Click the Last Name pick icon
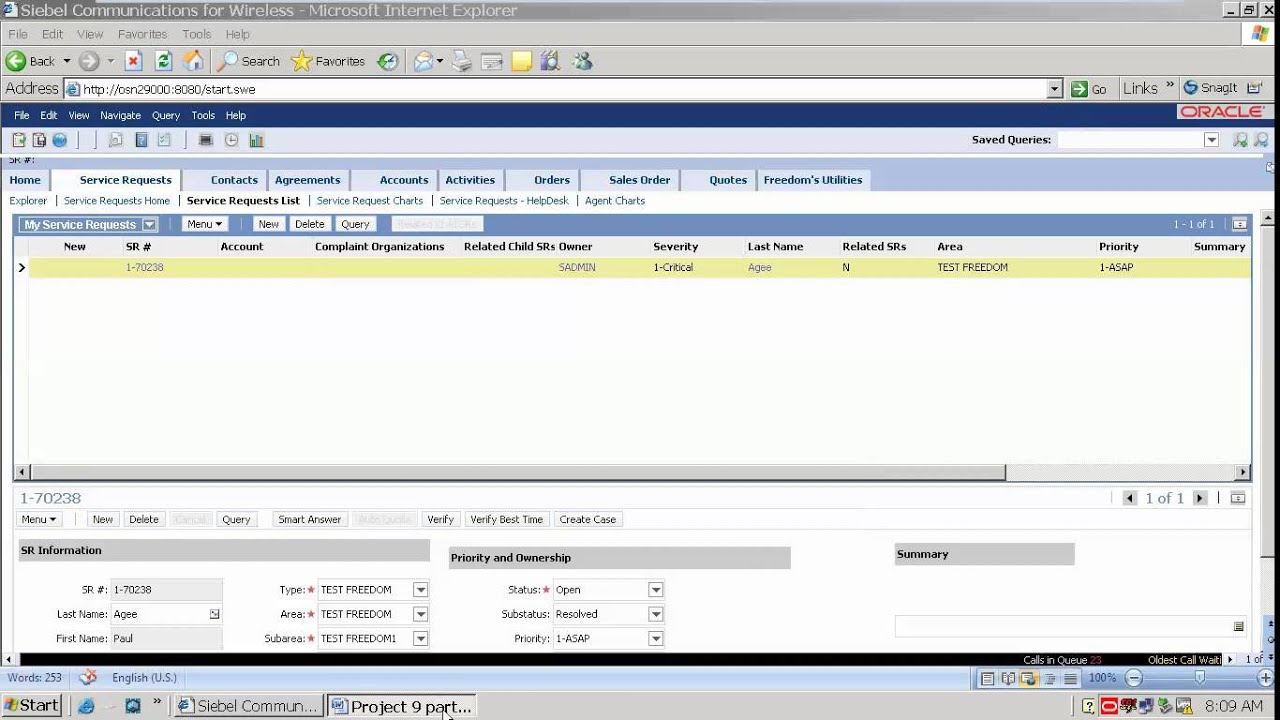The width and height of the screenshot is (1280, 720). tap(214, 614)
